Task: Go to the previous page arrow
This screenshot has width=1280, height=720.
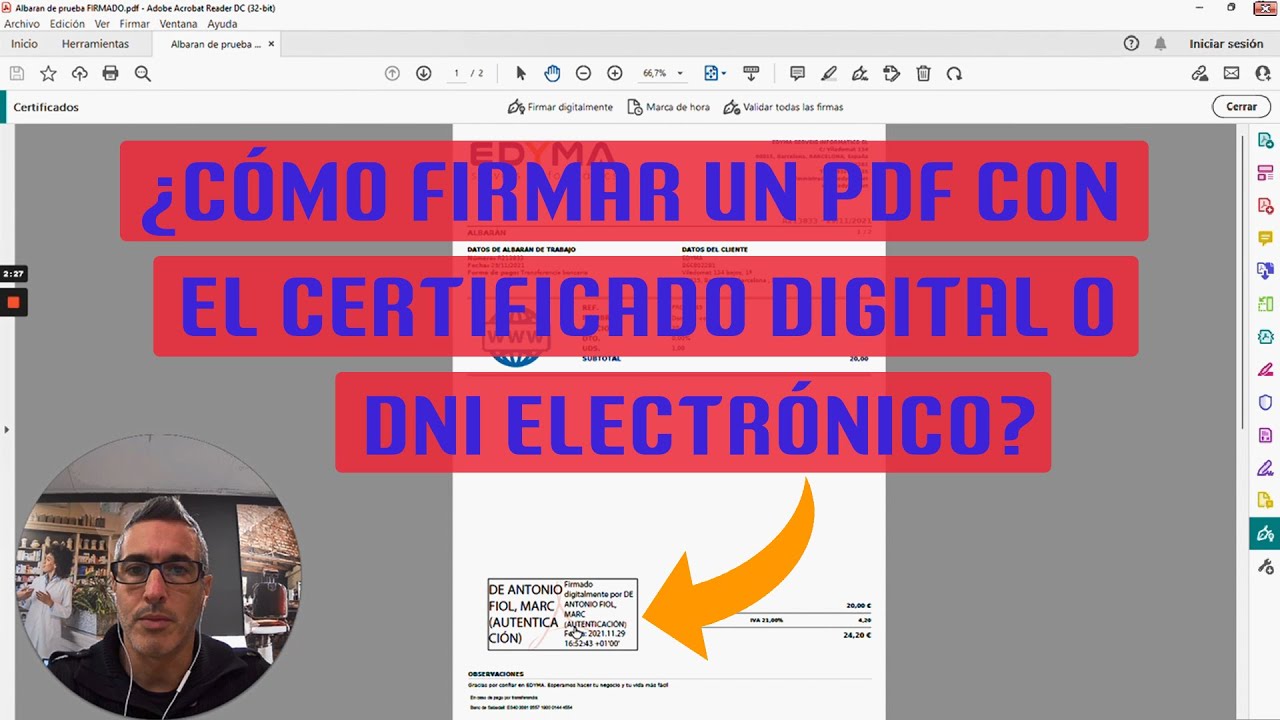Action: (392, 73)
